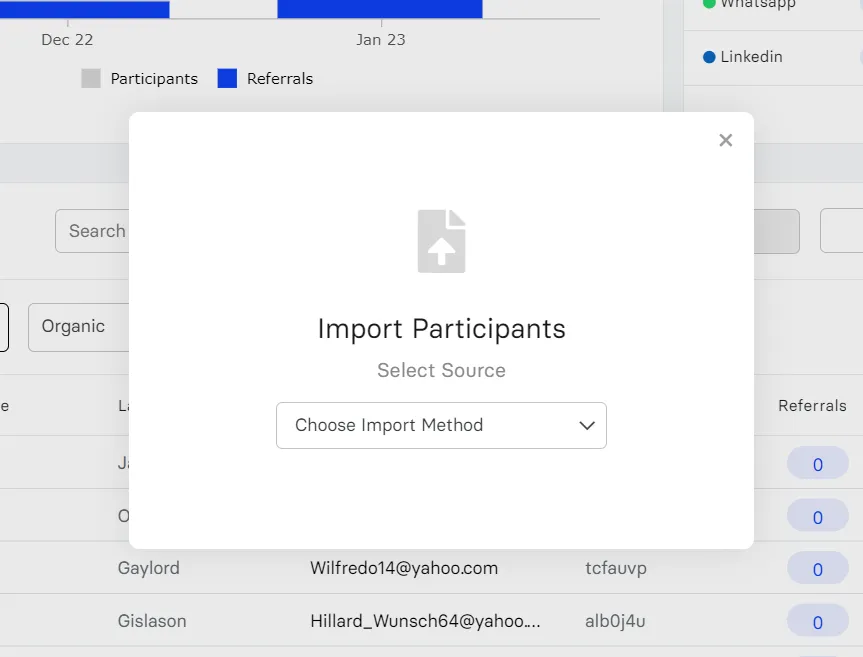
Task: Click the Wilfredo14@yahoo.com email cell
Action: tap(404, 568)
